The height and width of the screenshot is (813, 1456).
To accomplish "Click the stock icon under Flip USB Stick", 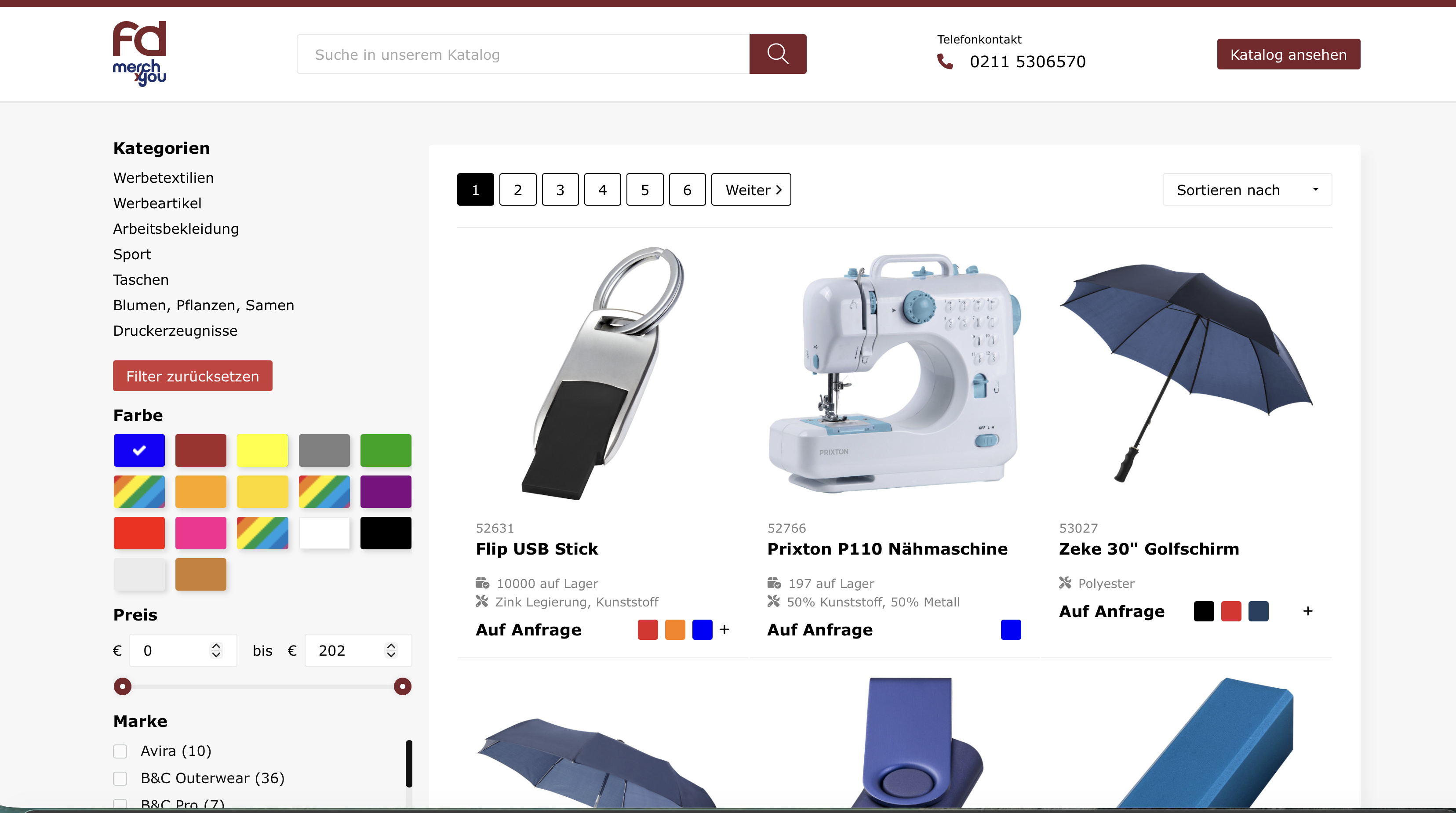I will [482, 582].
